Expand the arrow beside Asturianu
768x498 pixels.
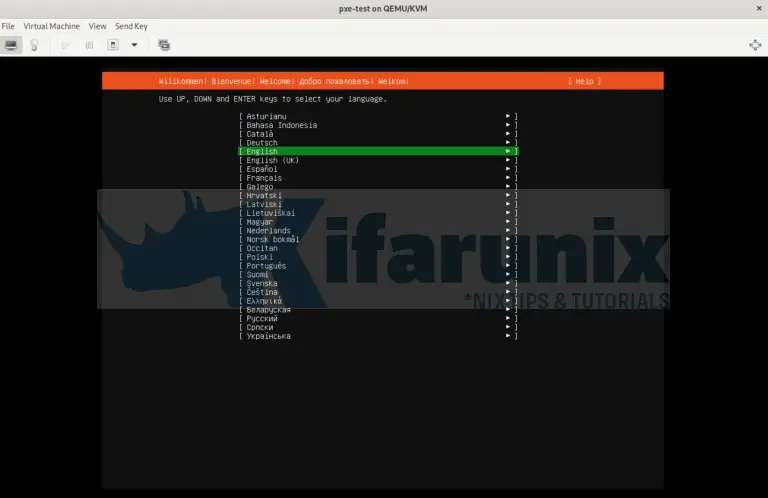508,117
